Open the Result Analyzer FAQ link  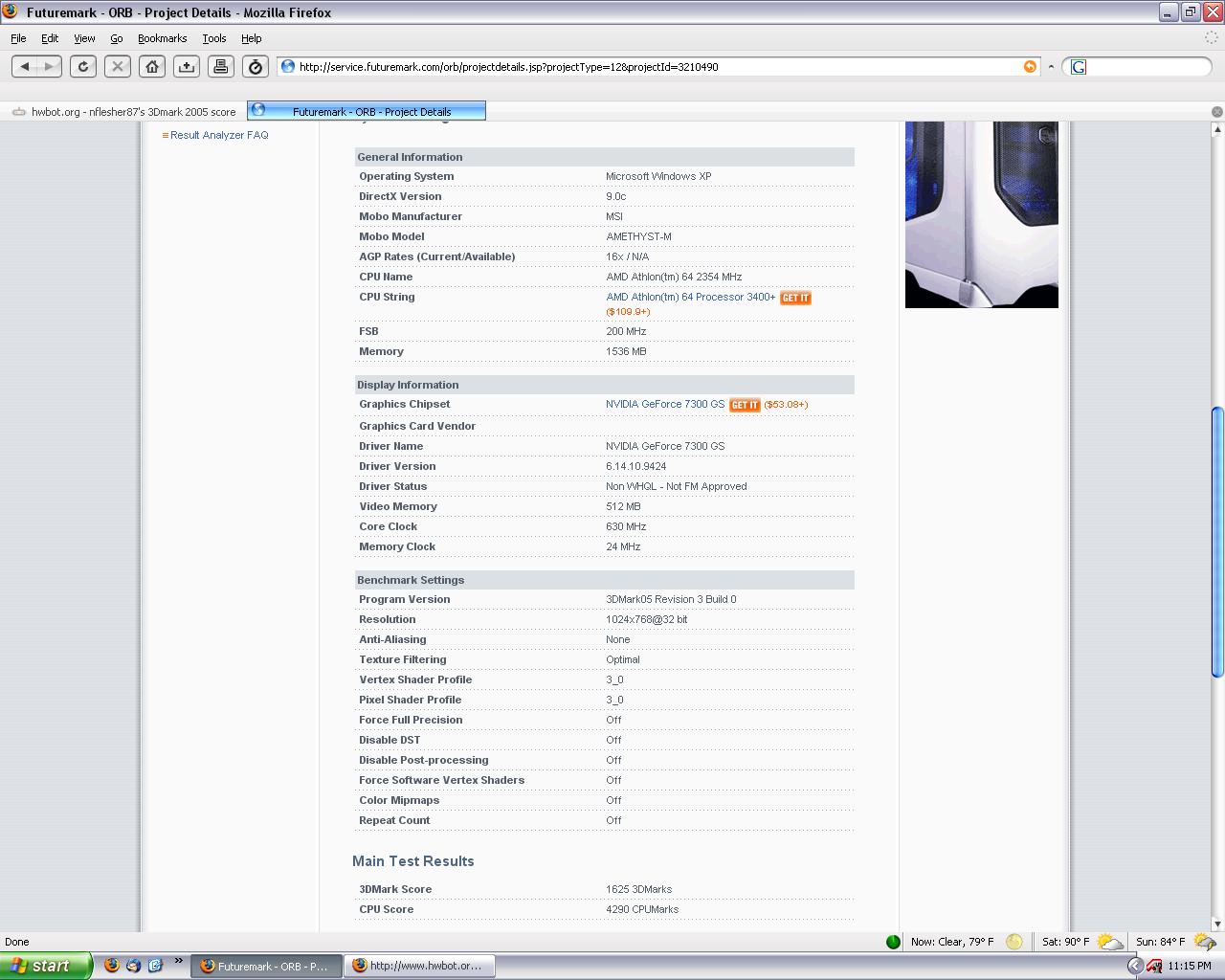pos(219,135)
